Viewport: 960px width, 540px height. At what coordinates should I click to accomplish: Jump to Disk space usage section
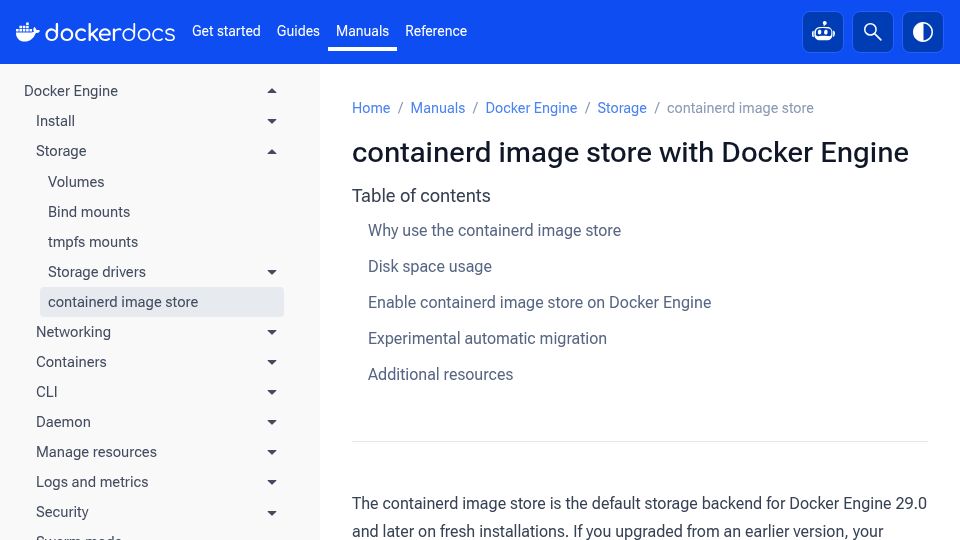point(430,266)
